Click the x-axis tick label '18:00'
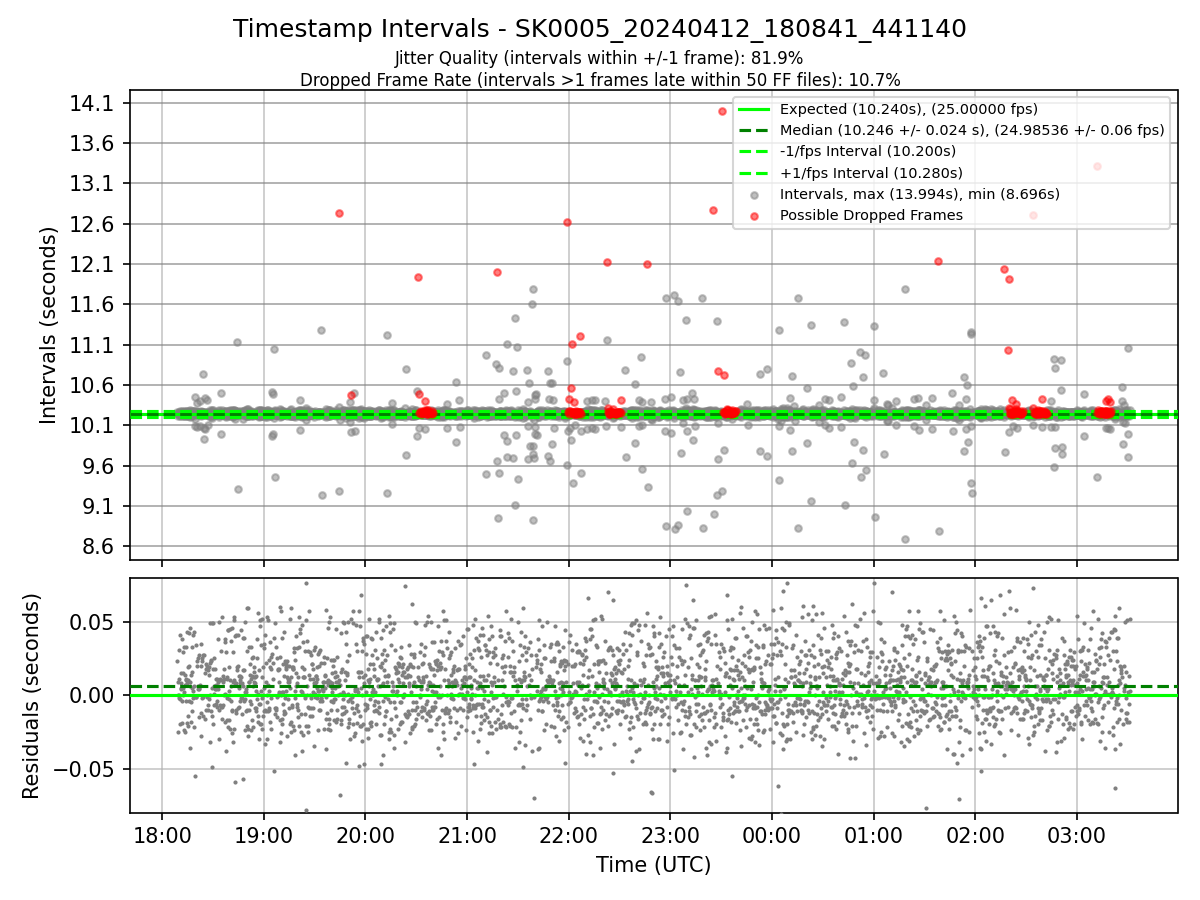1200x900 pixels. [162, 834]
